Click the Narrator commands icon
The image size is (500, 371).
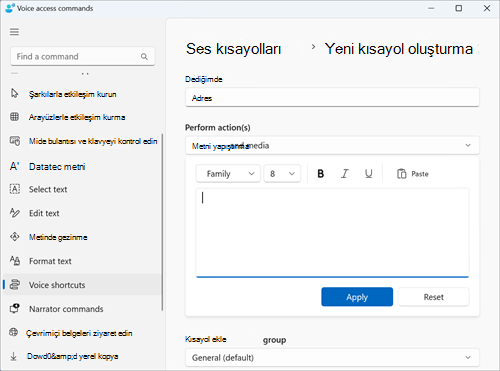15,309
